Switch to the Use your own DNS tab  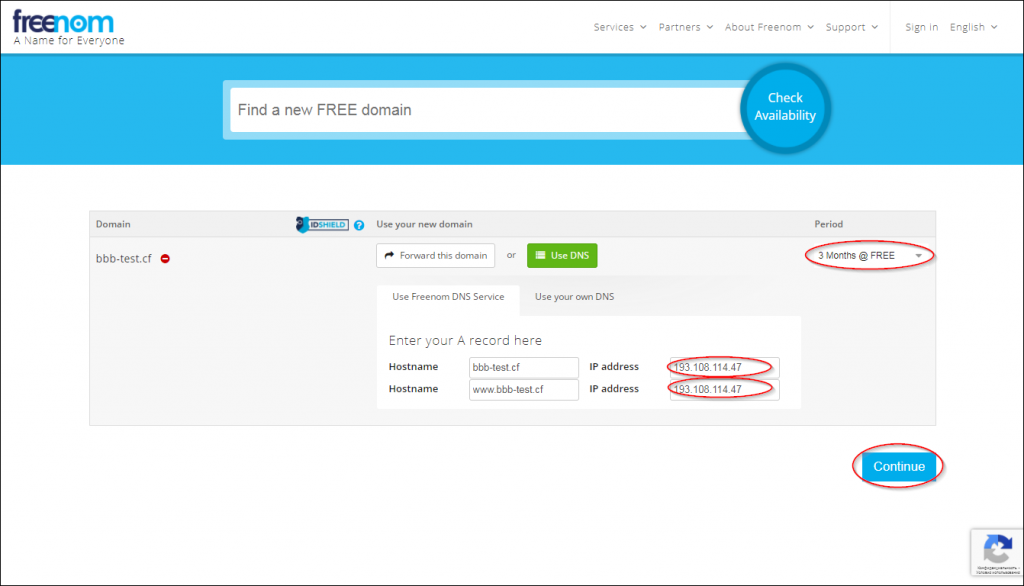(x=574, y=297)
